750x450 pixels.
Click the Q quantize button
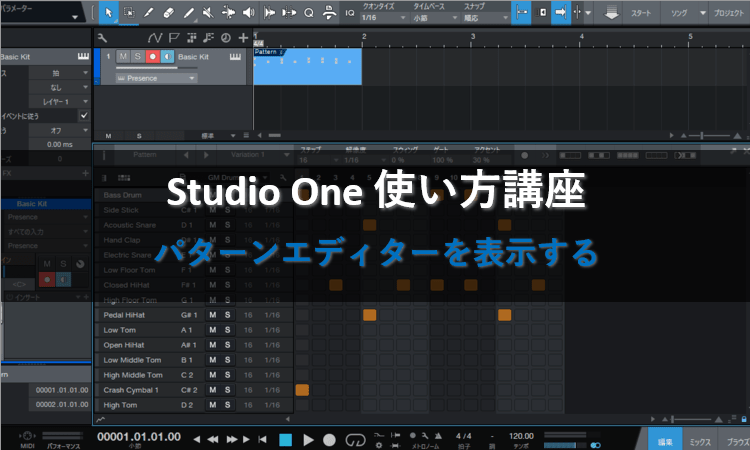309,13
